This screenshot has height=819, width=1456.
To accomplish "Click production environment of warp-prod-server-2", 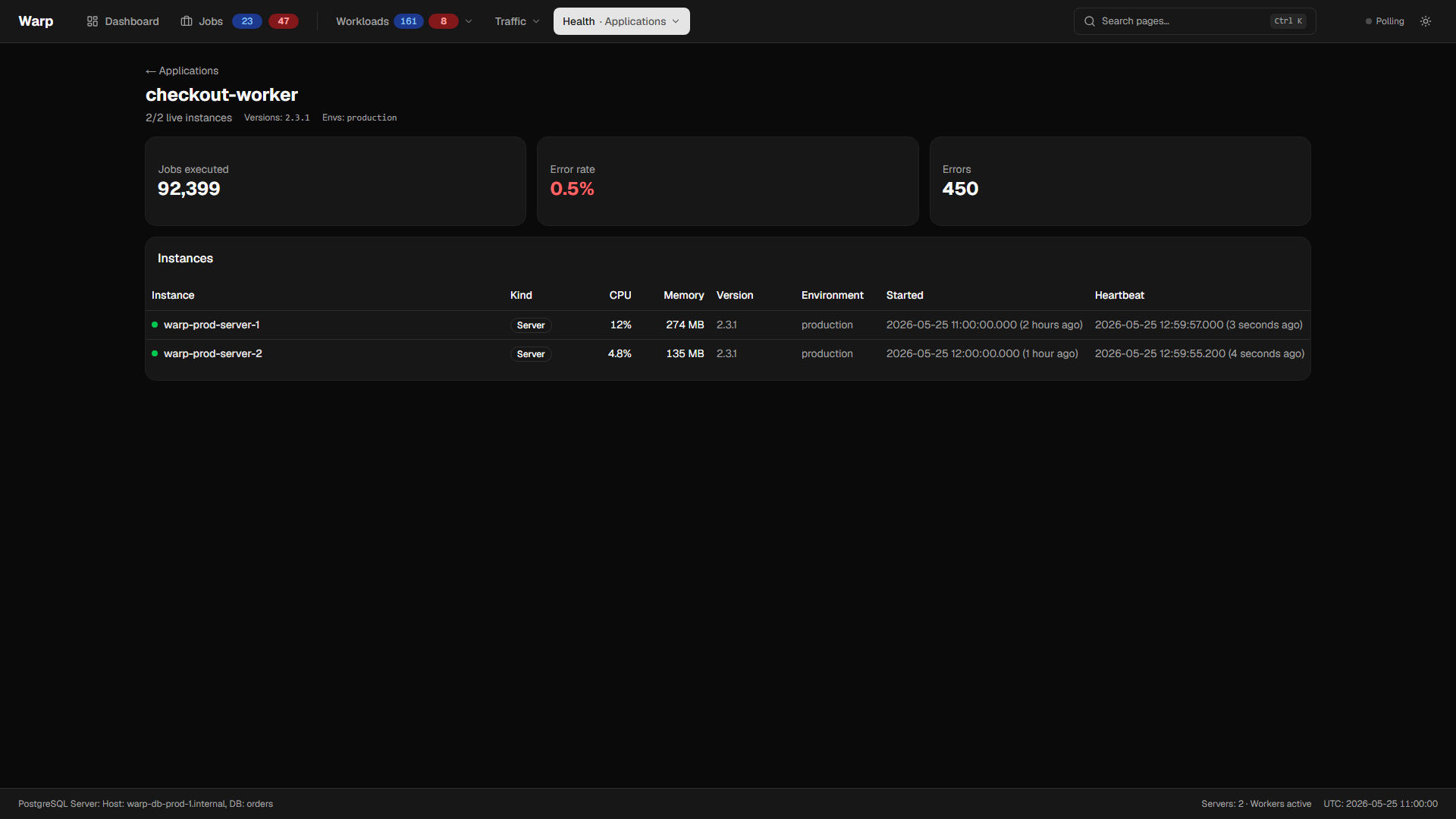I will click(x=827, y=353).
